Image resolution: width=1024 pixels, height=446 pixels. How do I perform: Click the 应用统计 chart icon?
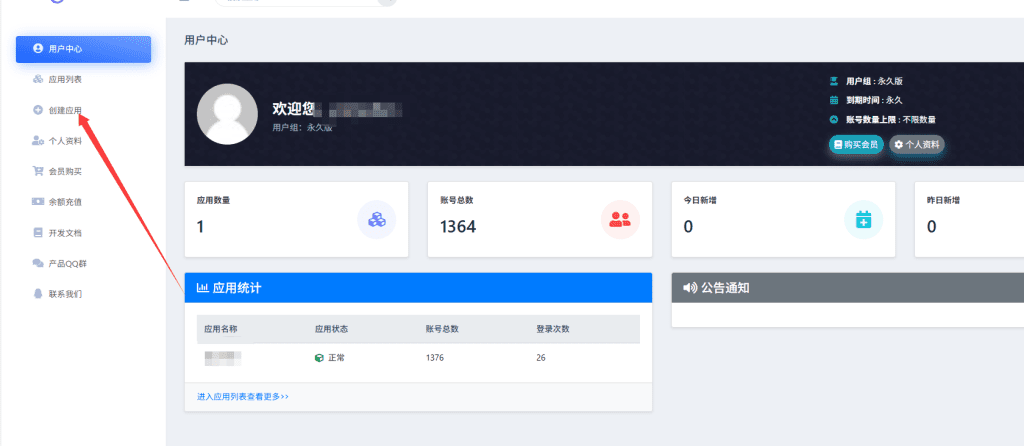(x=202, y=288)
